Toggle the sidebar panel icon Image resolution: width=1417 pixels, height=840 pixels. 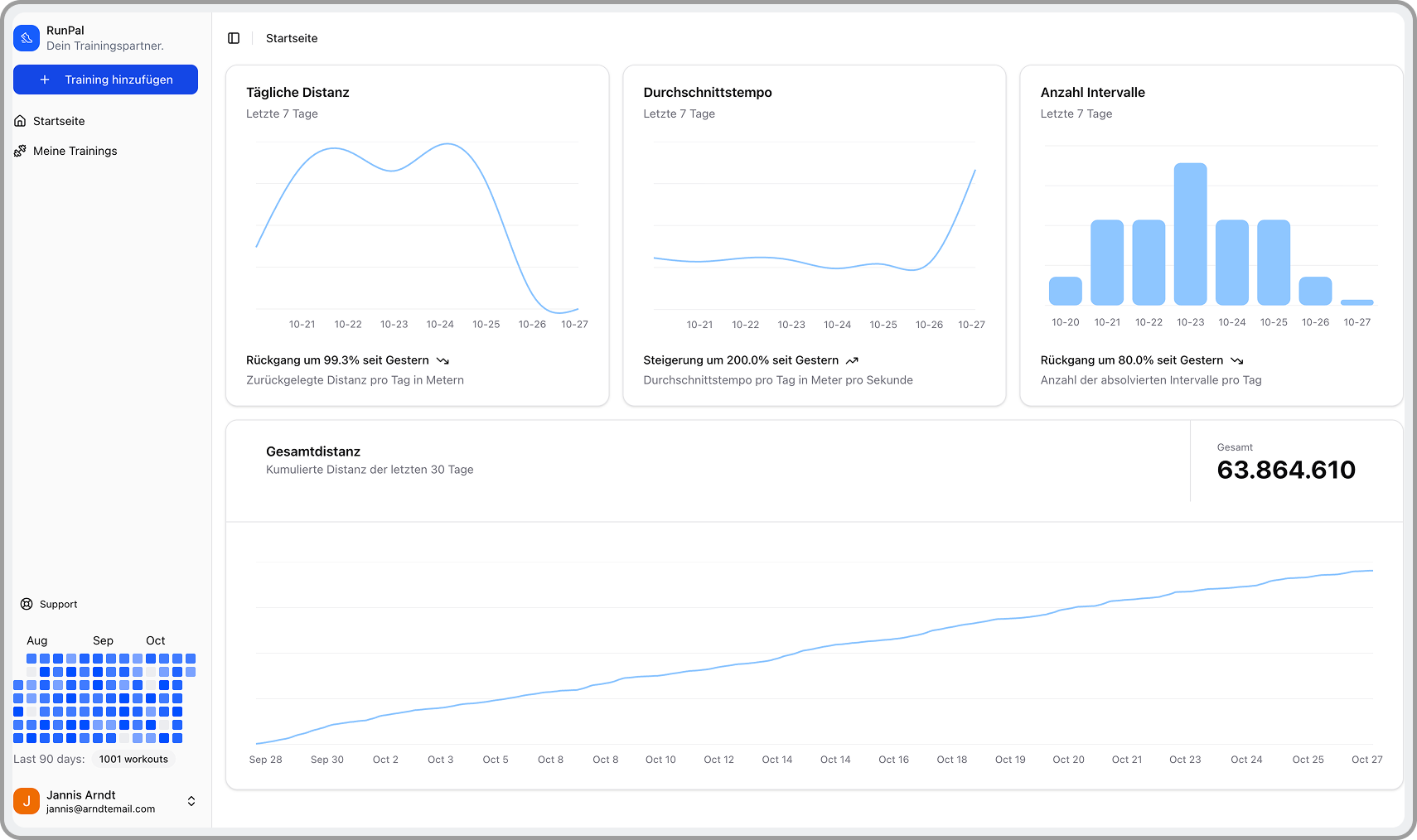(234, 38)
